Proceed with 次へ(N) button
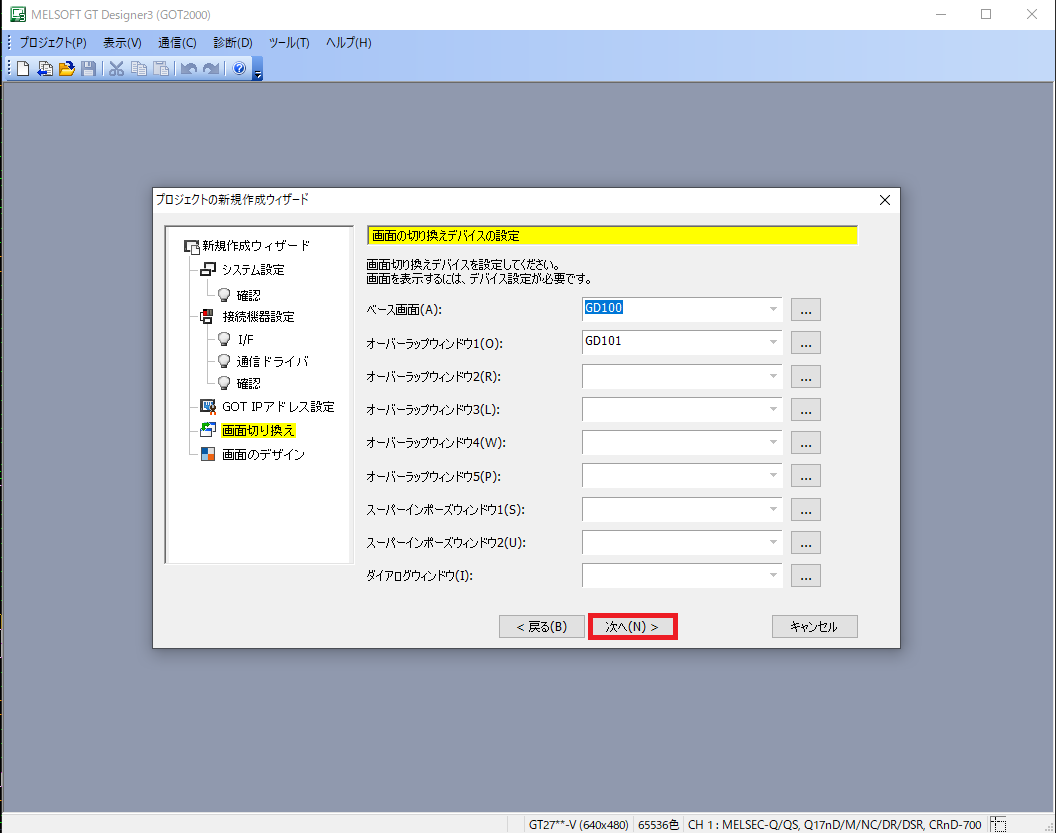This screenshot has width=1056, height=833. 632,626
